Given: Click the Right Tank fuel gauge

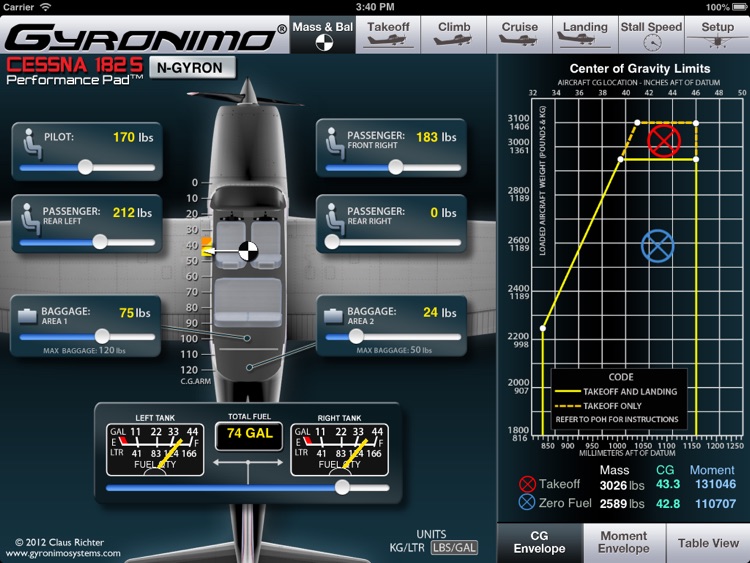Looking at the screenshot, I should [340, 449].
